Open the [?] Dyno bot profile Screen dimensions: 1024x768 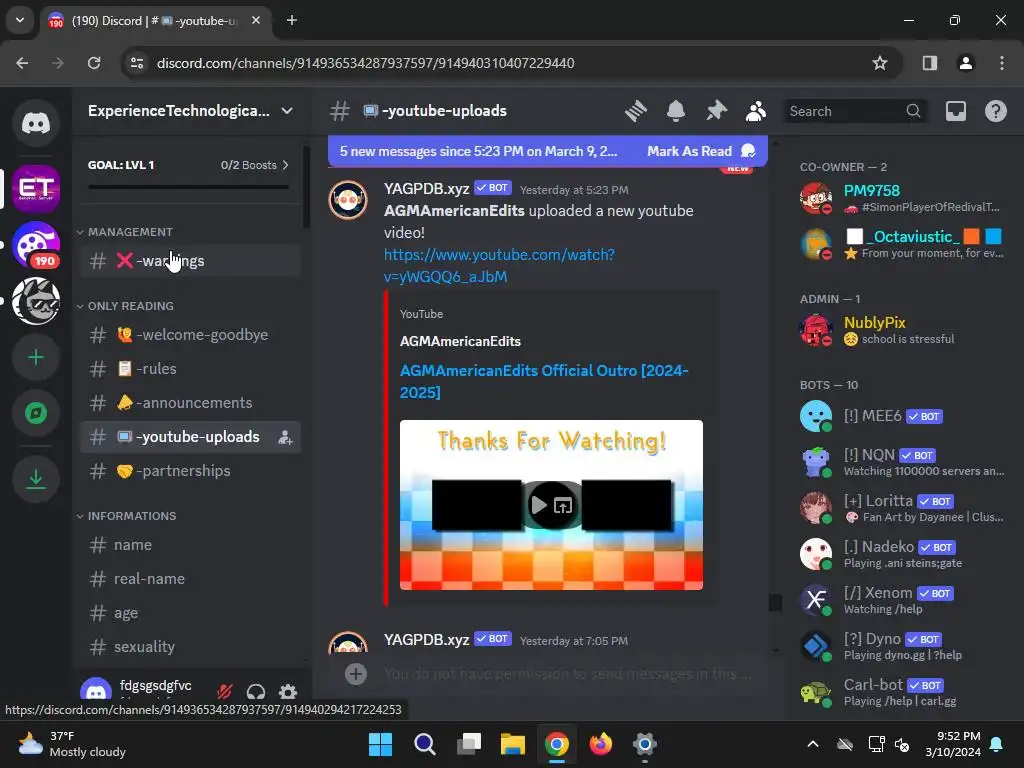tap(904, 646)
